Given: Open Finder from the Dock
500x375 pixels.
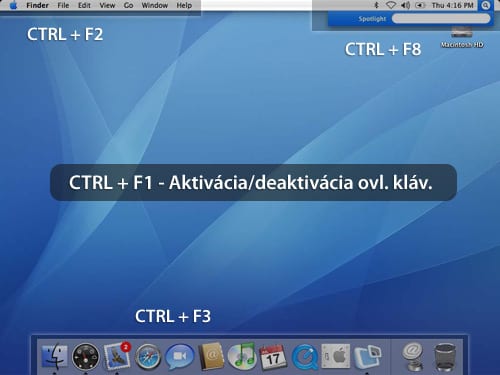Looking at the screenshot, I should pyautogui.click(x=54, y=356).
